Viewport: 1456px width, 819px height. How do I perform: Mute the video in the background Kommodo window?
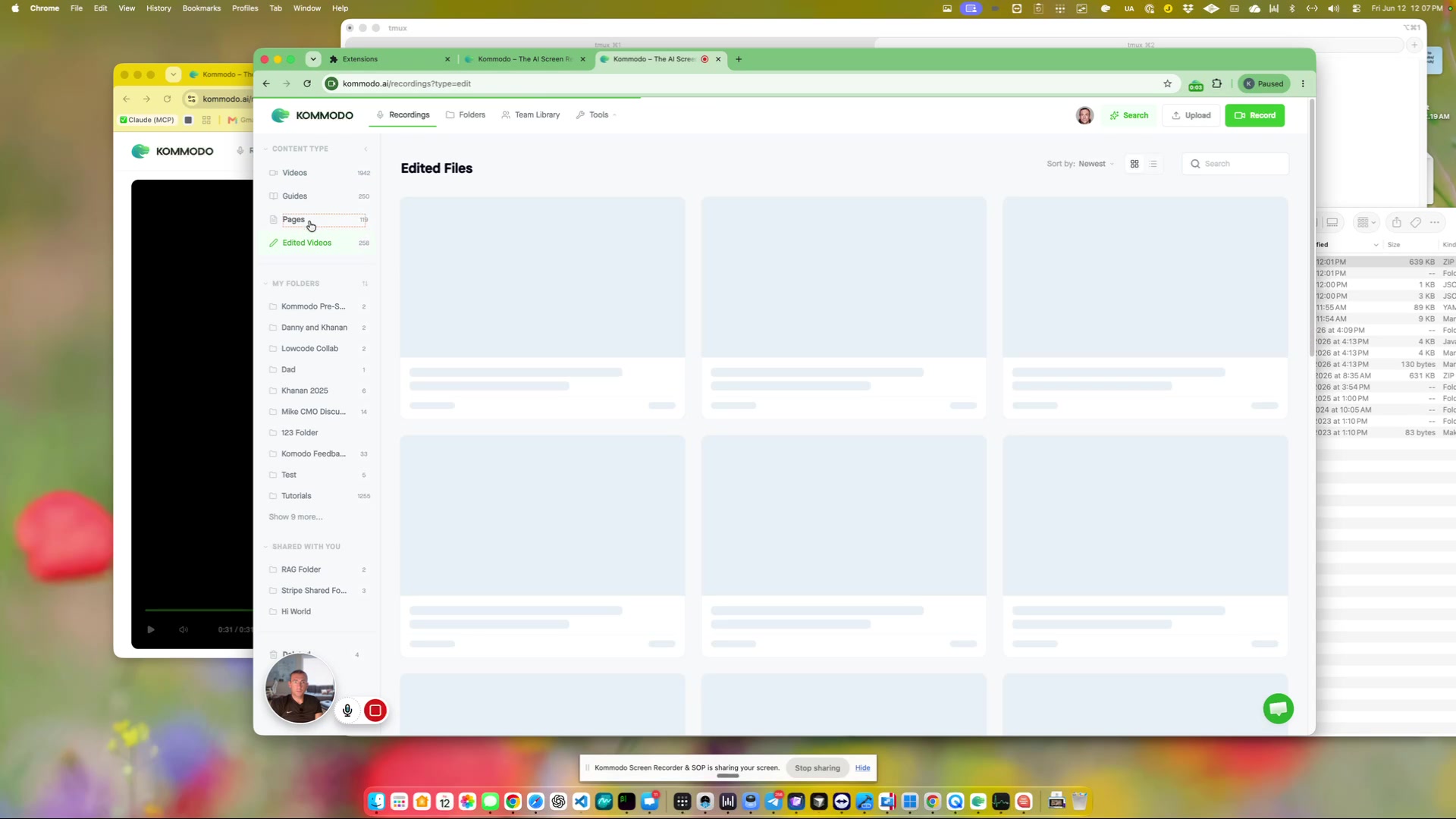[x=184, y=629]
